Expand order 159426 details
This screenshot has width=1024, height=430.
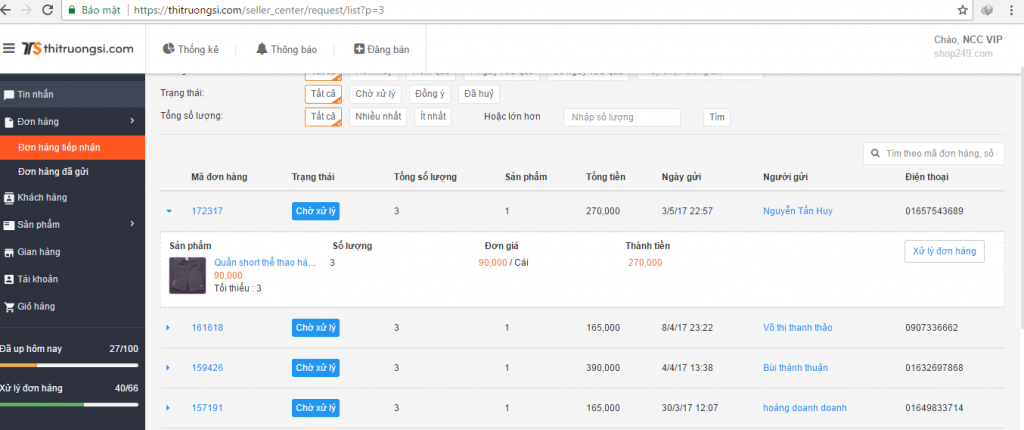point(168,368)
